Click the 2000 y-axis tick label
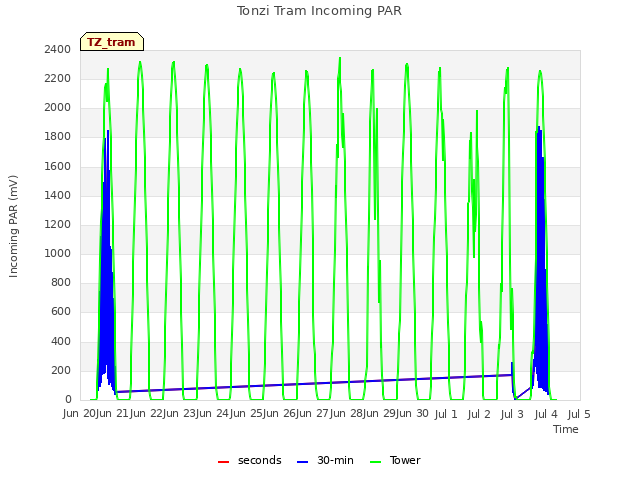The image size is (640, 480). 58,107
